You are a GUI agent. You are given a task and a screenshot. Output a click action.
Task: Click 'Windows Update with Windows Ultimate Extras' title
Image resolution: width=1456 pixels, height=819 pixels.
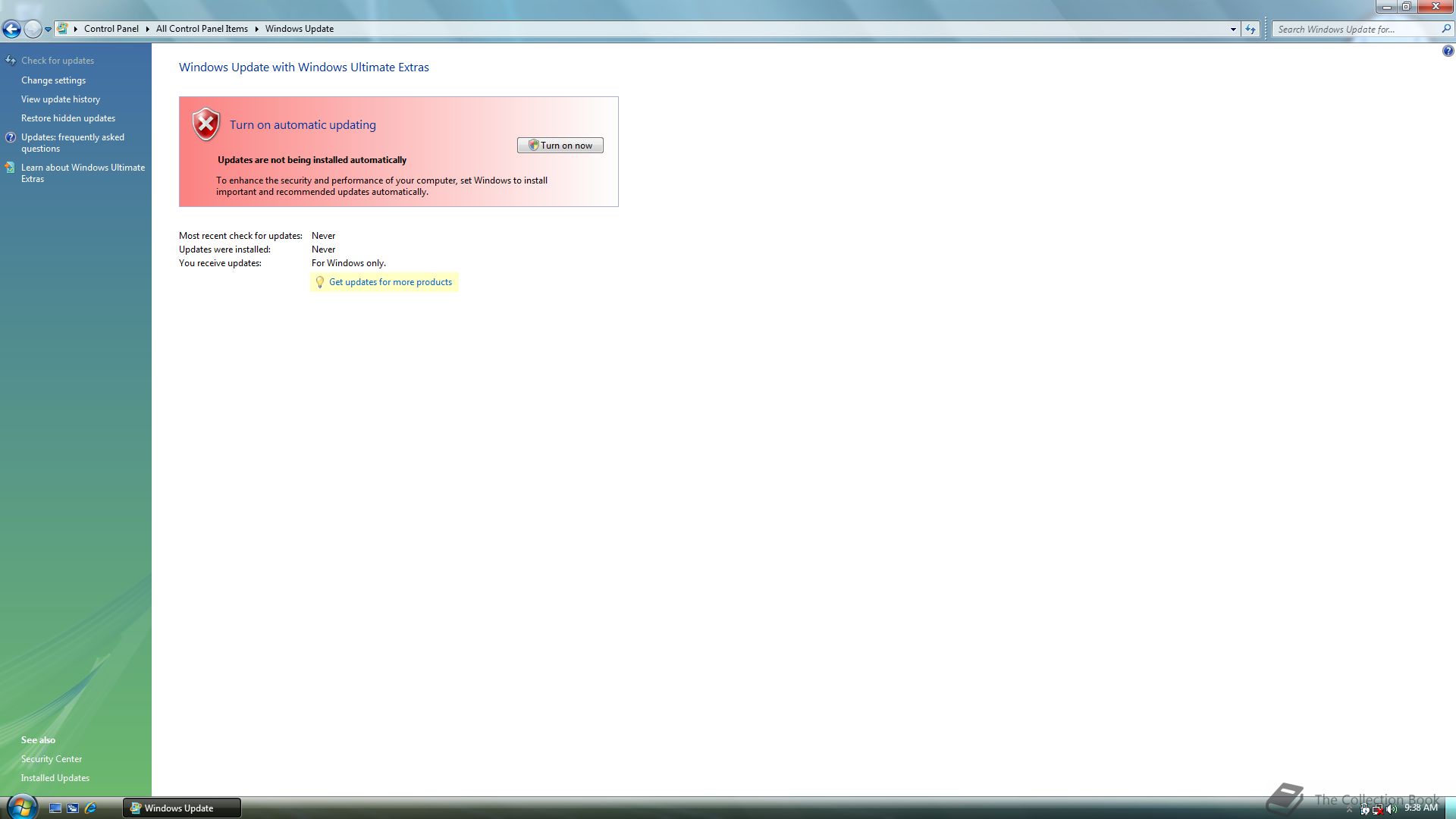coord(304,67)
